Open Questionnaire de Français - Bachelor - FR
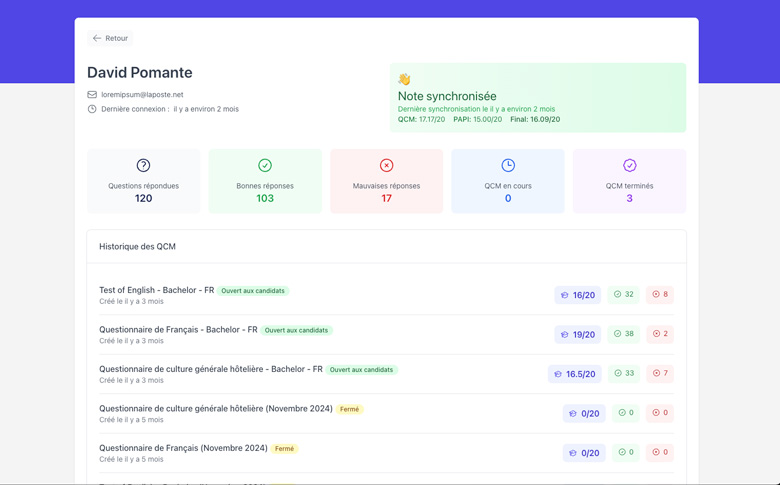 178,329
